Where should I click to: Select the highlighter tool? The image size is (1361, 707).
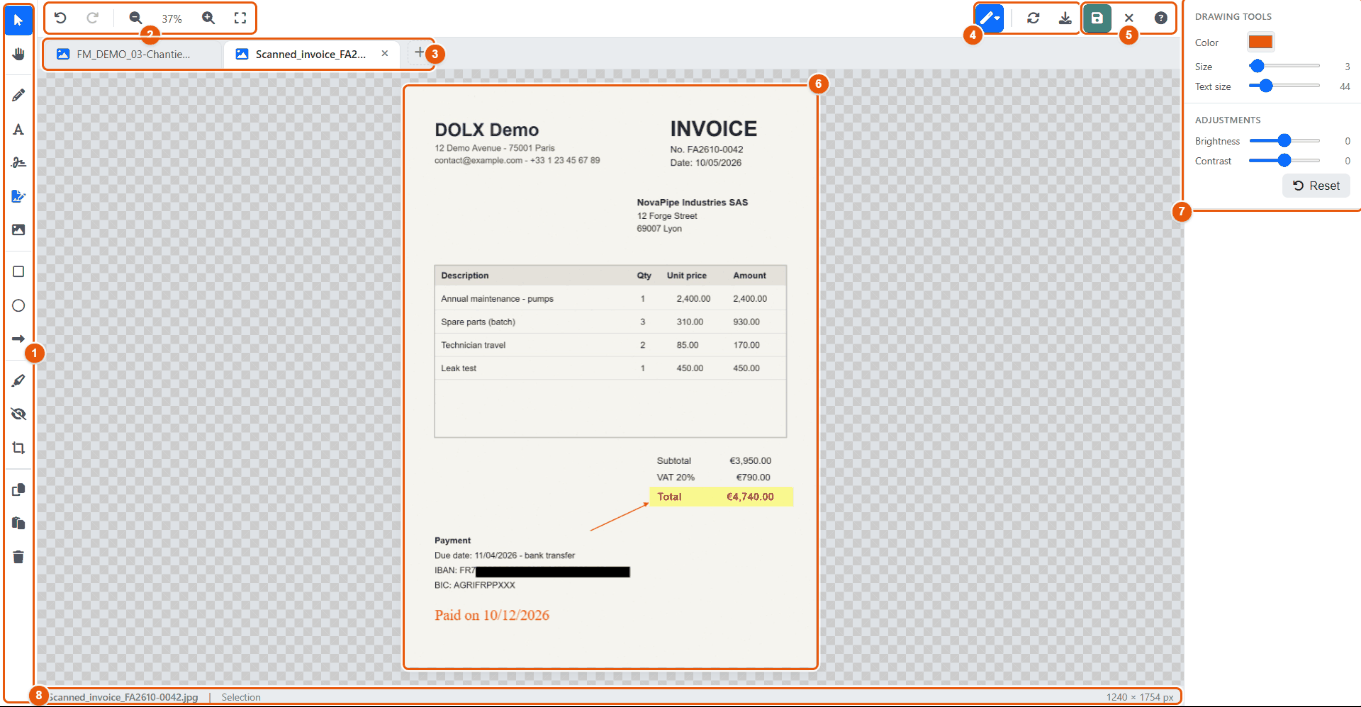click(x=18, y=381)
